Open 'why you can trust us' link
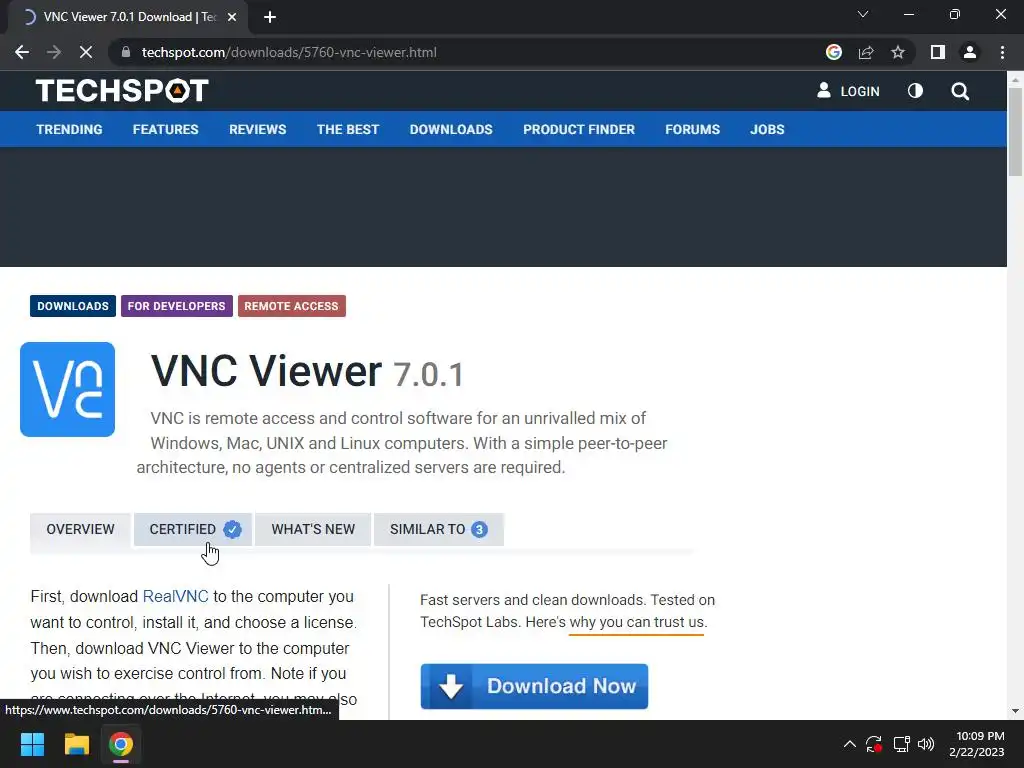The height and width of the screenshot is (768, 1024). (x=637, y=622)
